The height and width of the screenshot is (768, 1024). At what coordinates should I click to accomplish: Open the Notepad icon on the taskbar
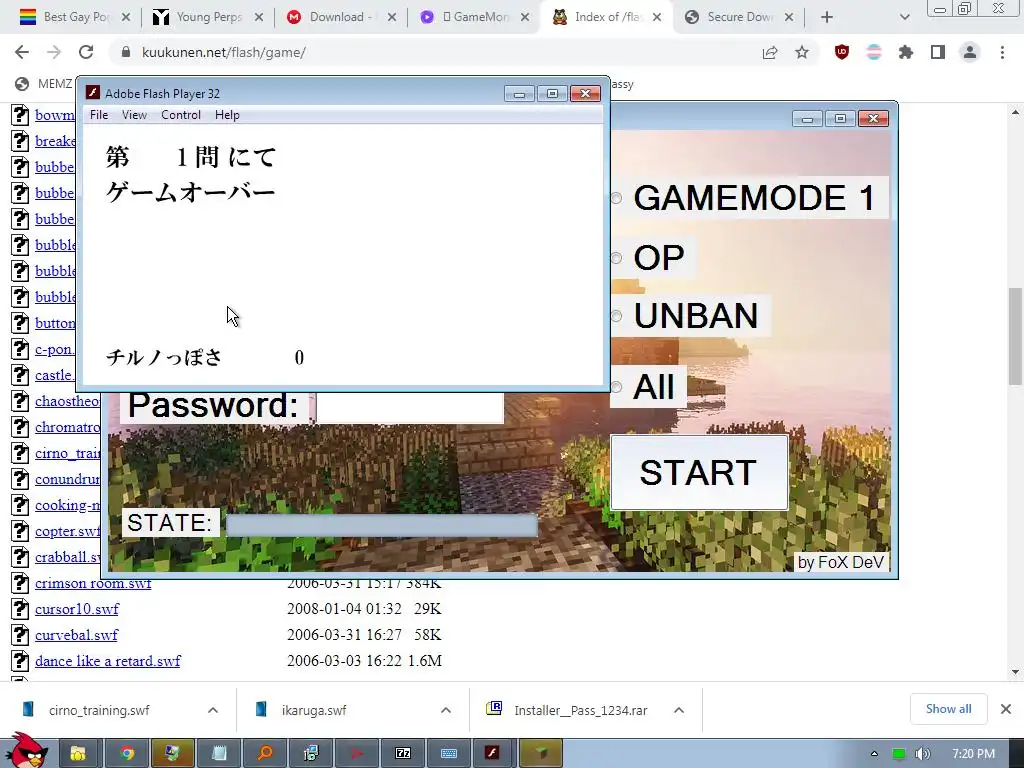[219, 754]
